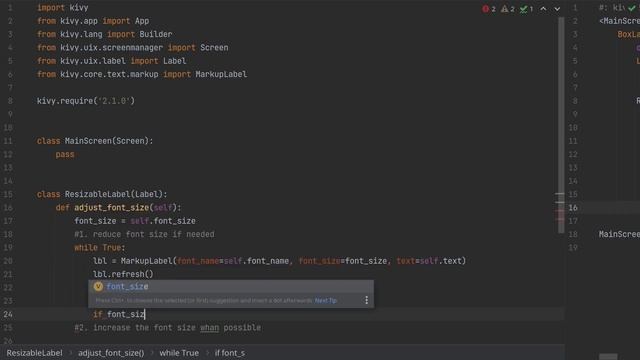Screen dimensions: 640x360
Task: Select font_size completion suggestion
Action: (x=231, y=287)
